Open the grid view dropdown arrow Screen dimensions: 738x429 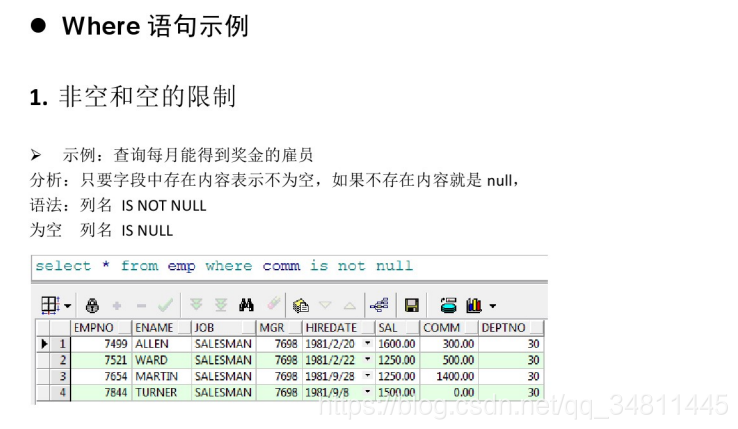[68, 306]
